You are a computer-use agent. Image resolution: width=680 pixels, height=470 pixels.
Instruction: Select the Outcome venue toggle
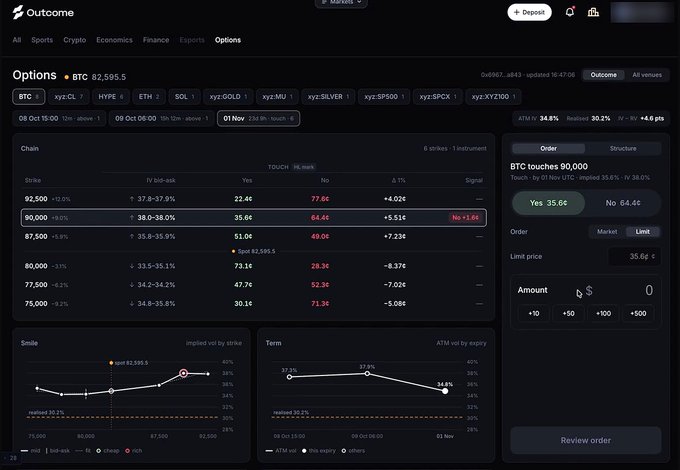click(603, 75)
